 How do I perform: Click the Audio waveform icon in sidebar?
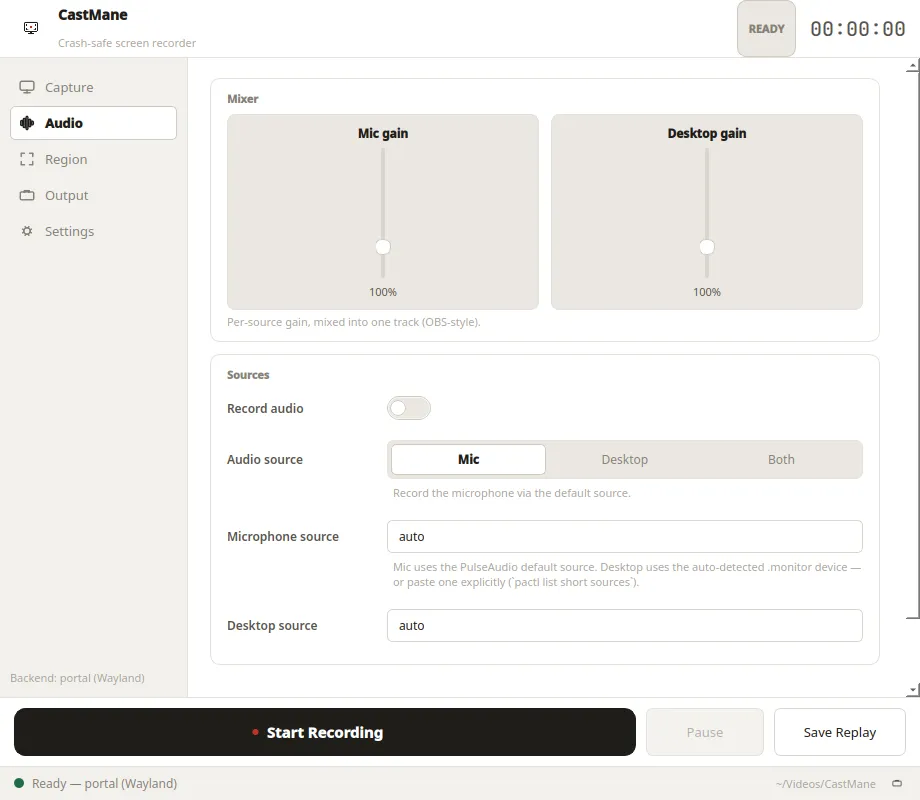click(27, 123)
